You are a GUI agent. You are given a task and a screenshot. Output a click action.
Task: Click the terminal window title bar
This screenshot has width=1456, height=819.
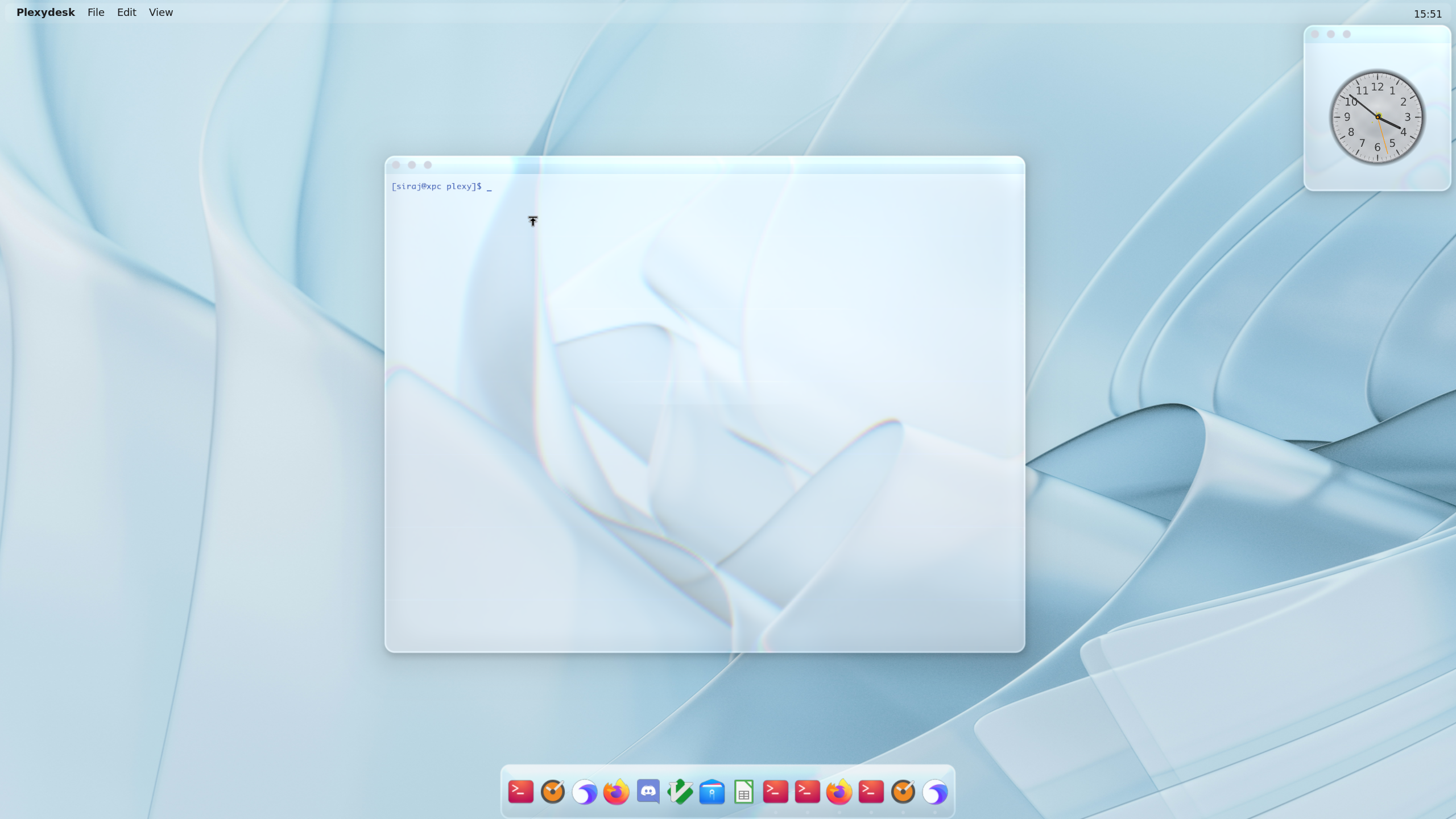tap(705, 165)
